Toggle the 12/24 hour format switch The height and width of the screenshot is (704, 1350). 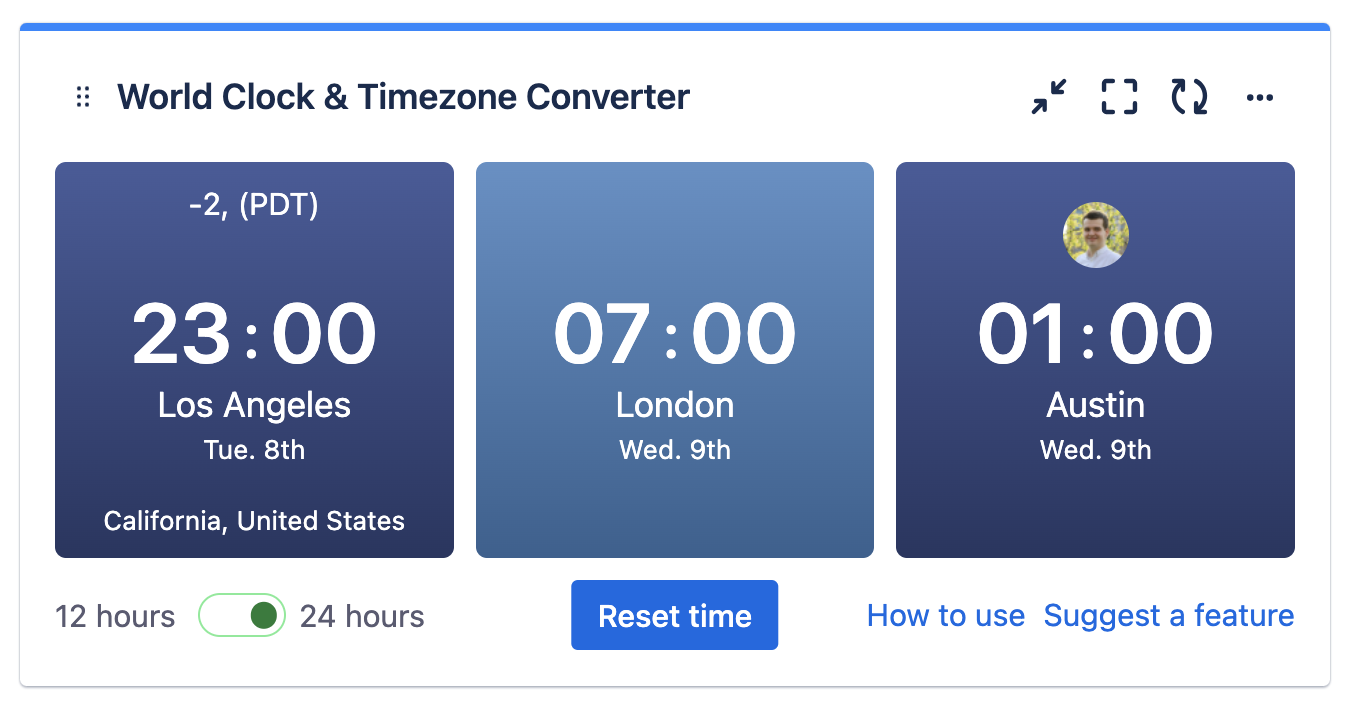tap(242, 615)
